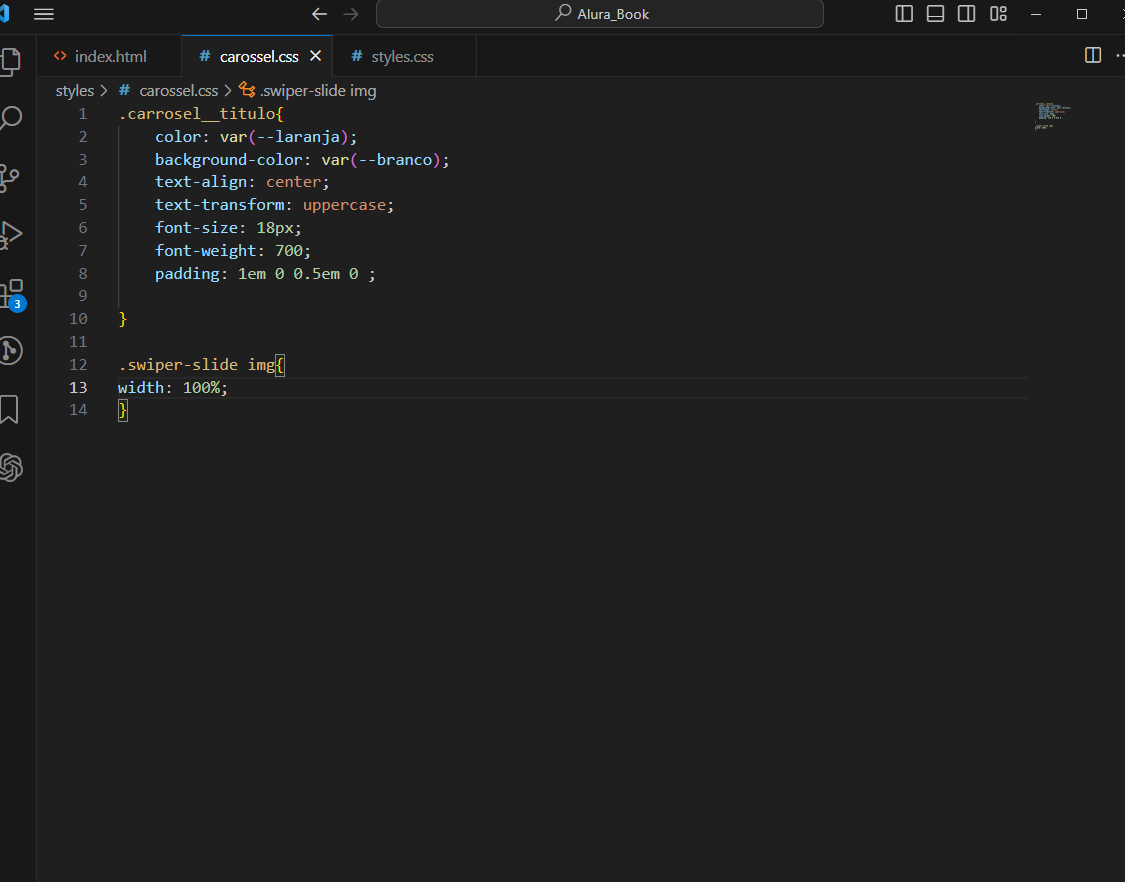1125x882 pixels.
Task: Click the padding: 1em 0 0.5em 0 line
Action: click(x=265, y=273)
